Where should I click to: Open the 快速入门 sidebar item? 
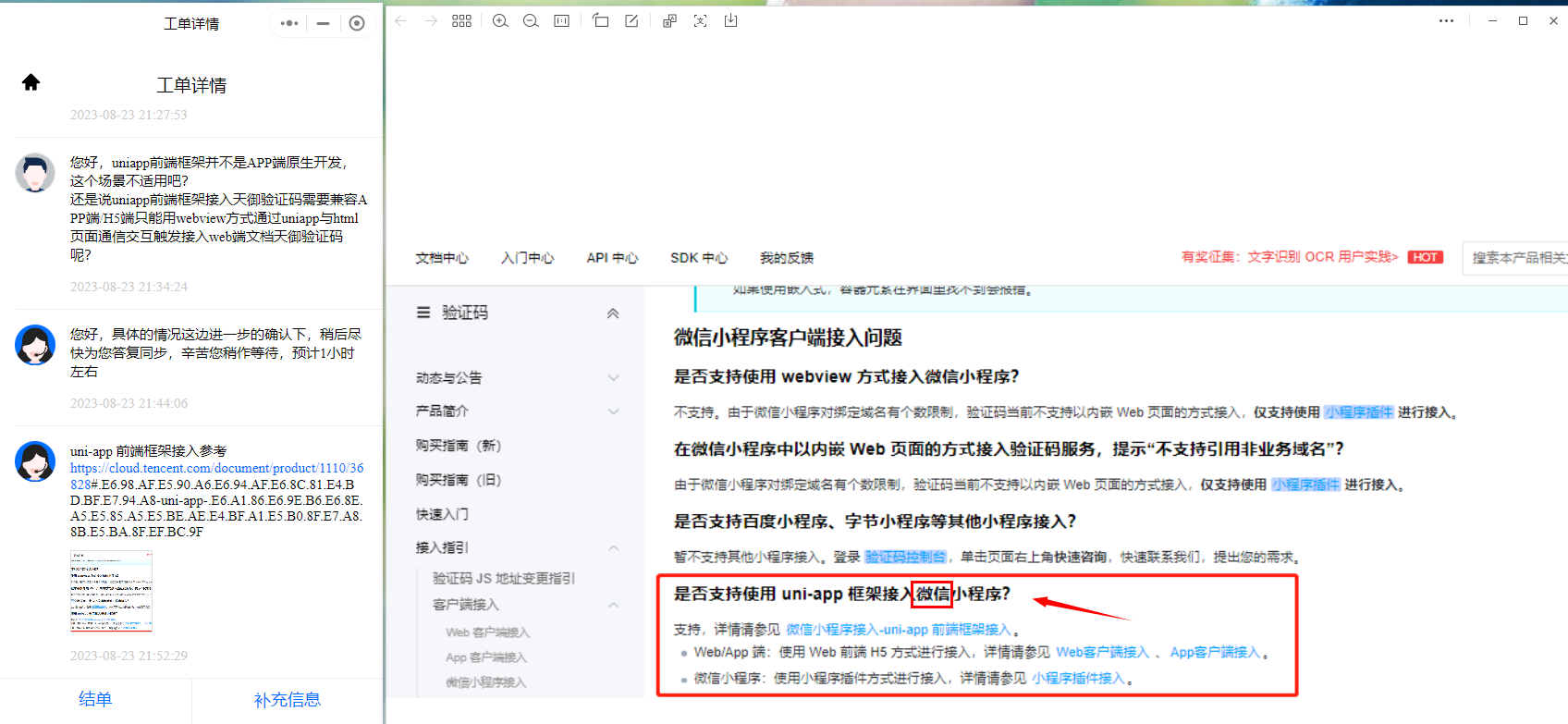(442, 514)
